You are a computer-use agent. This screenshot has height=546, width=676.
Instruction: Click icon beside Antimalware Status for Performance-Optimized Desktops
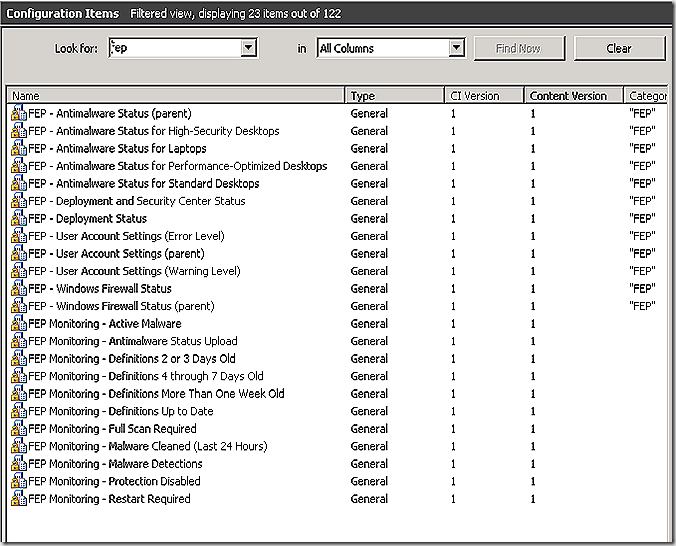19,166
